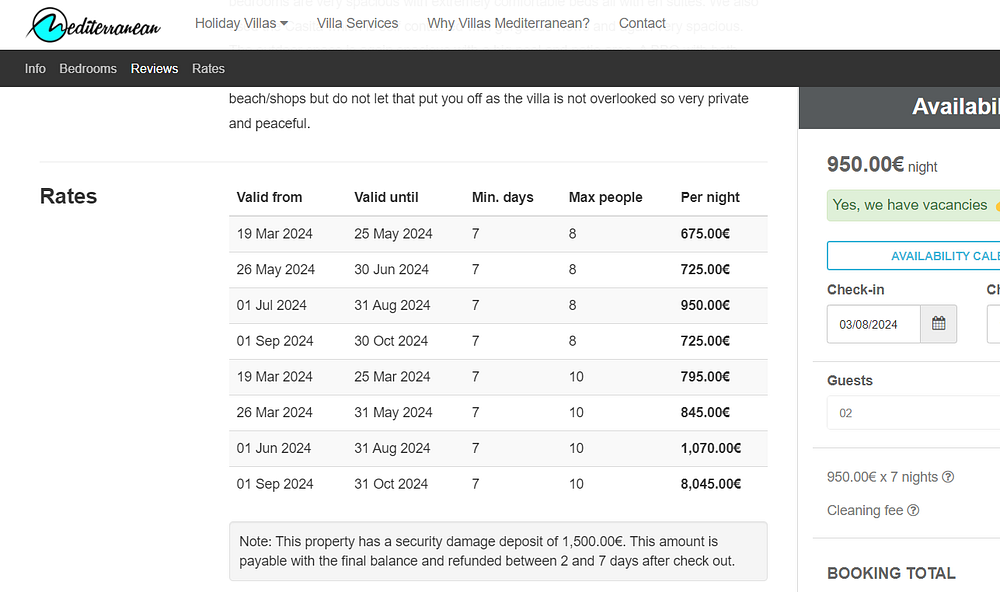
Task: Open the Holiday Villas dropdown menu
Action: point(241,23)
